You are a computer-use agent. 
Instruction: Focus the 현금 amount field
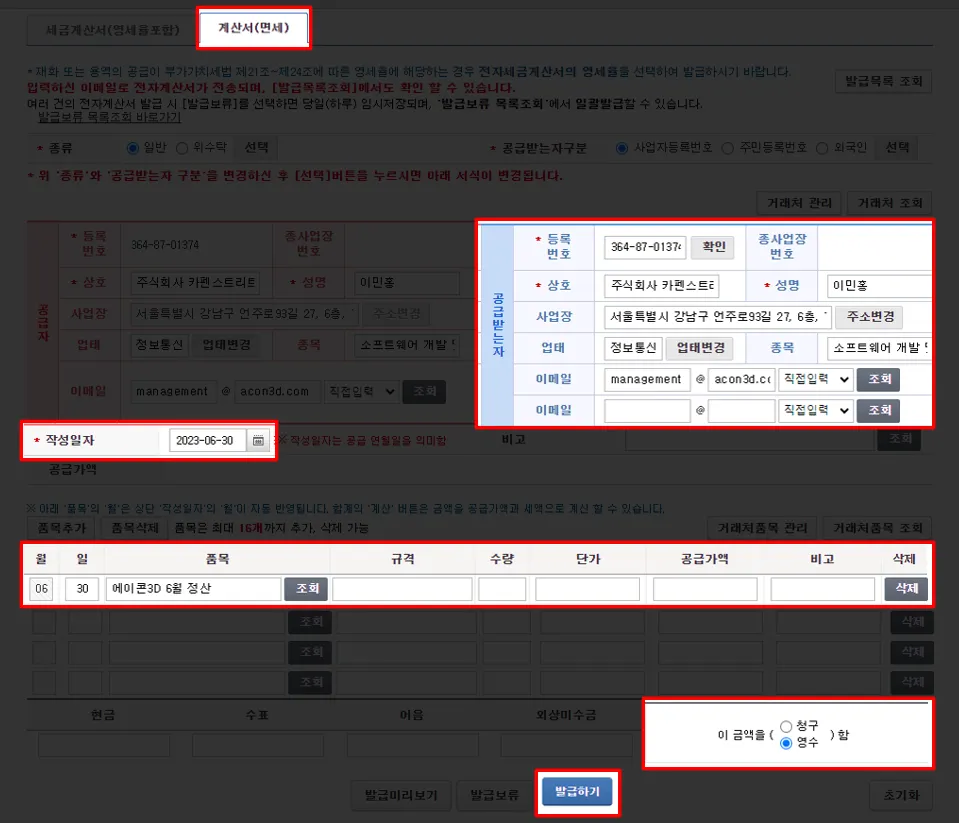point(103,746)
